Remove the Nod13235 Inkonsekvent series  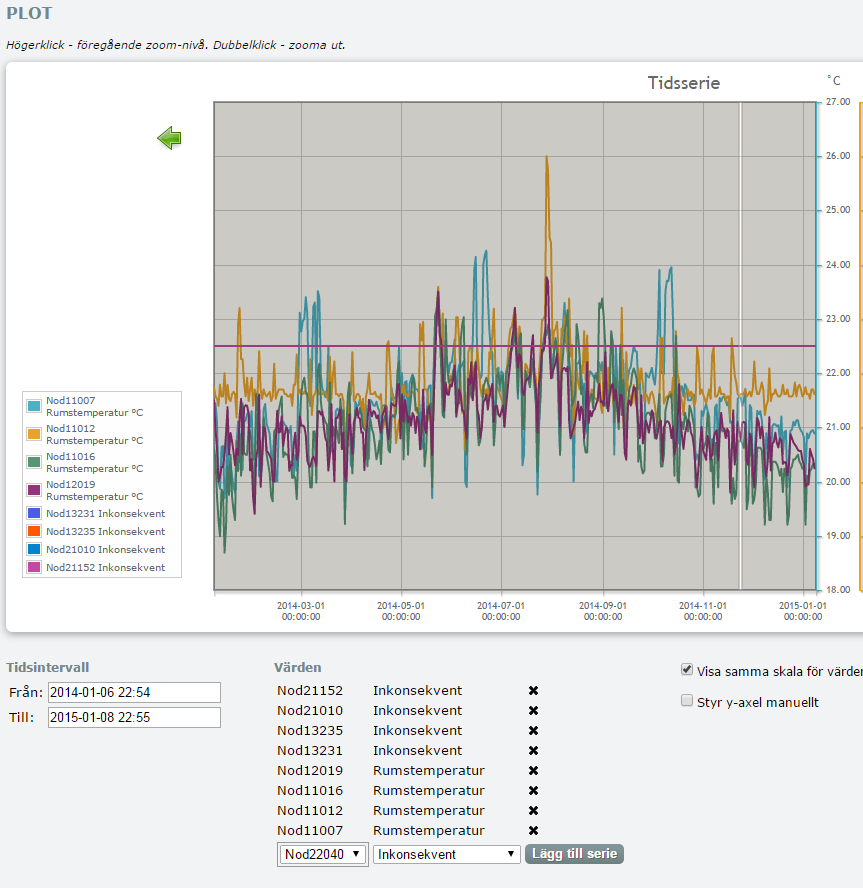point(533,731)
